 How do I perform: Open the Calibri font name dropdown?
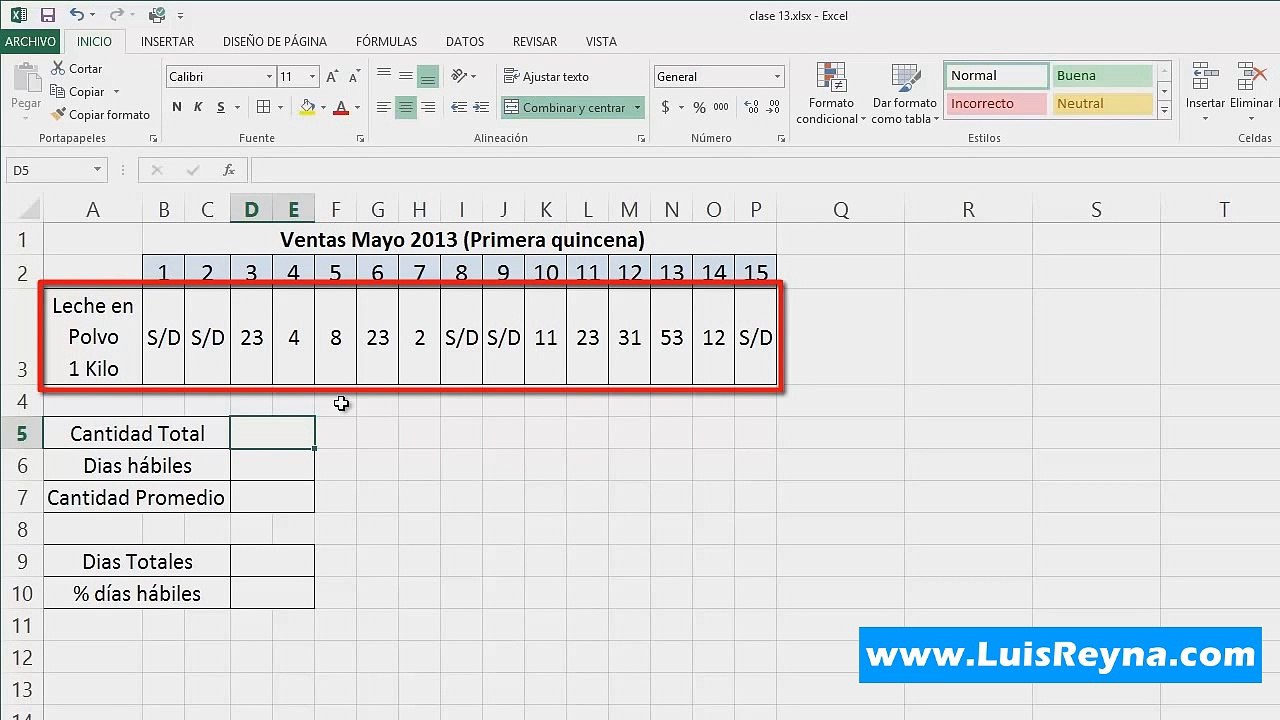click(x=269, y=77)
